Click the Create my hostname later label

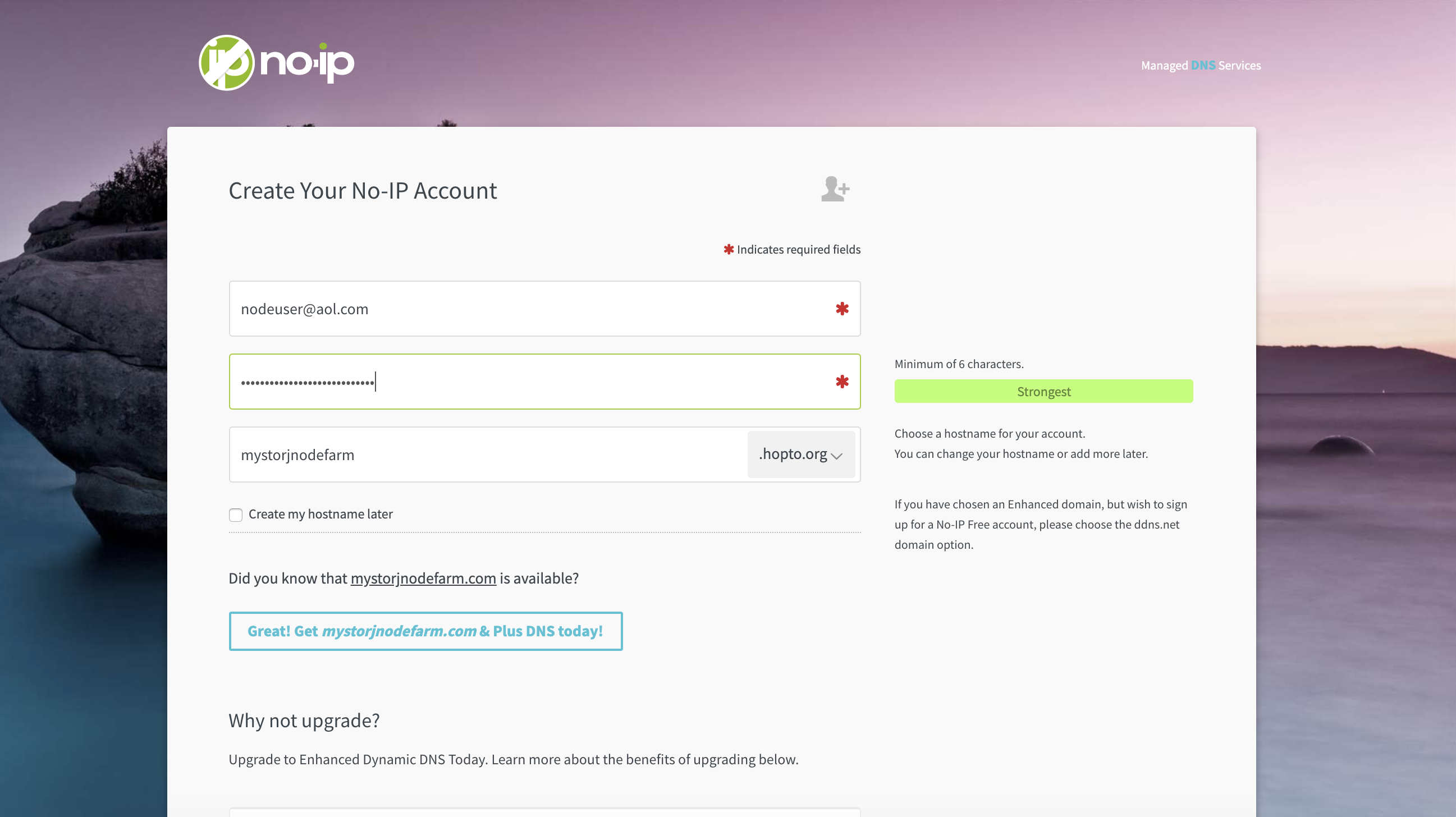point(320,513)
